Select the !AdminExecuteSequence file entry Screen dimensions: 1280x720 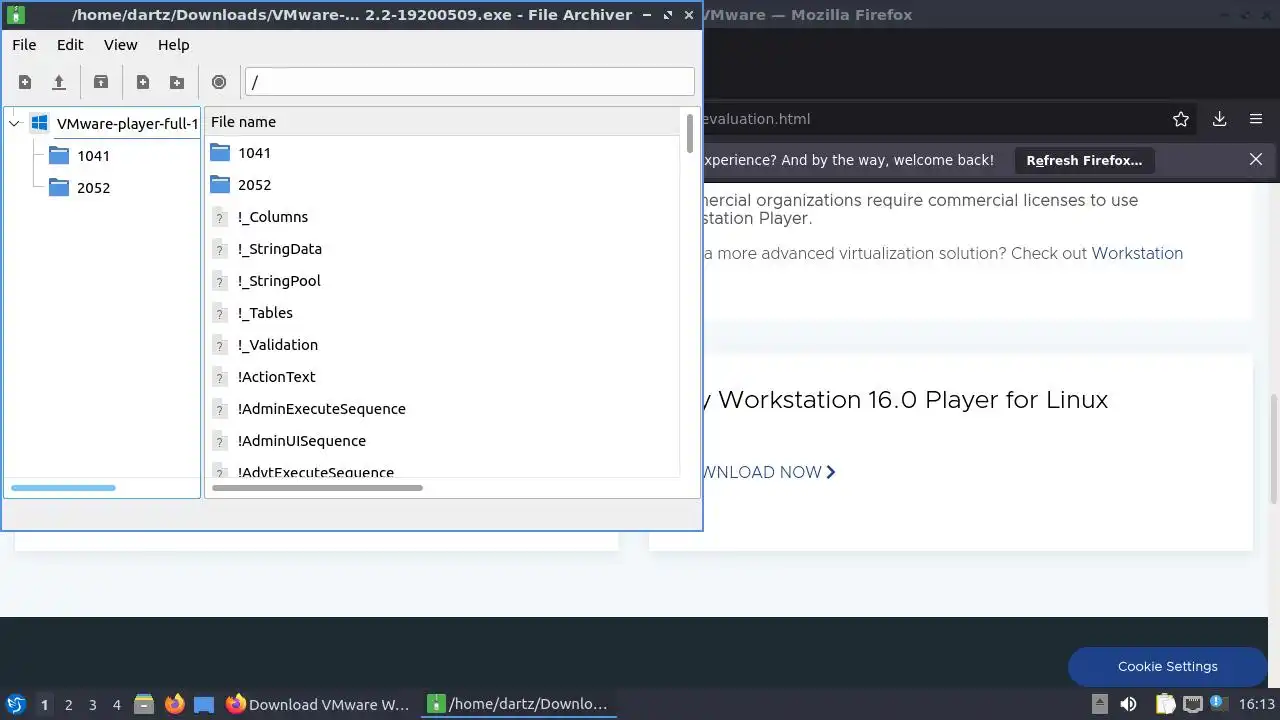(321, 409)
